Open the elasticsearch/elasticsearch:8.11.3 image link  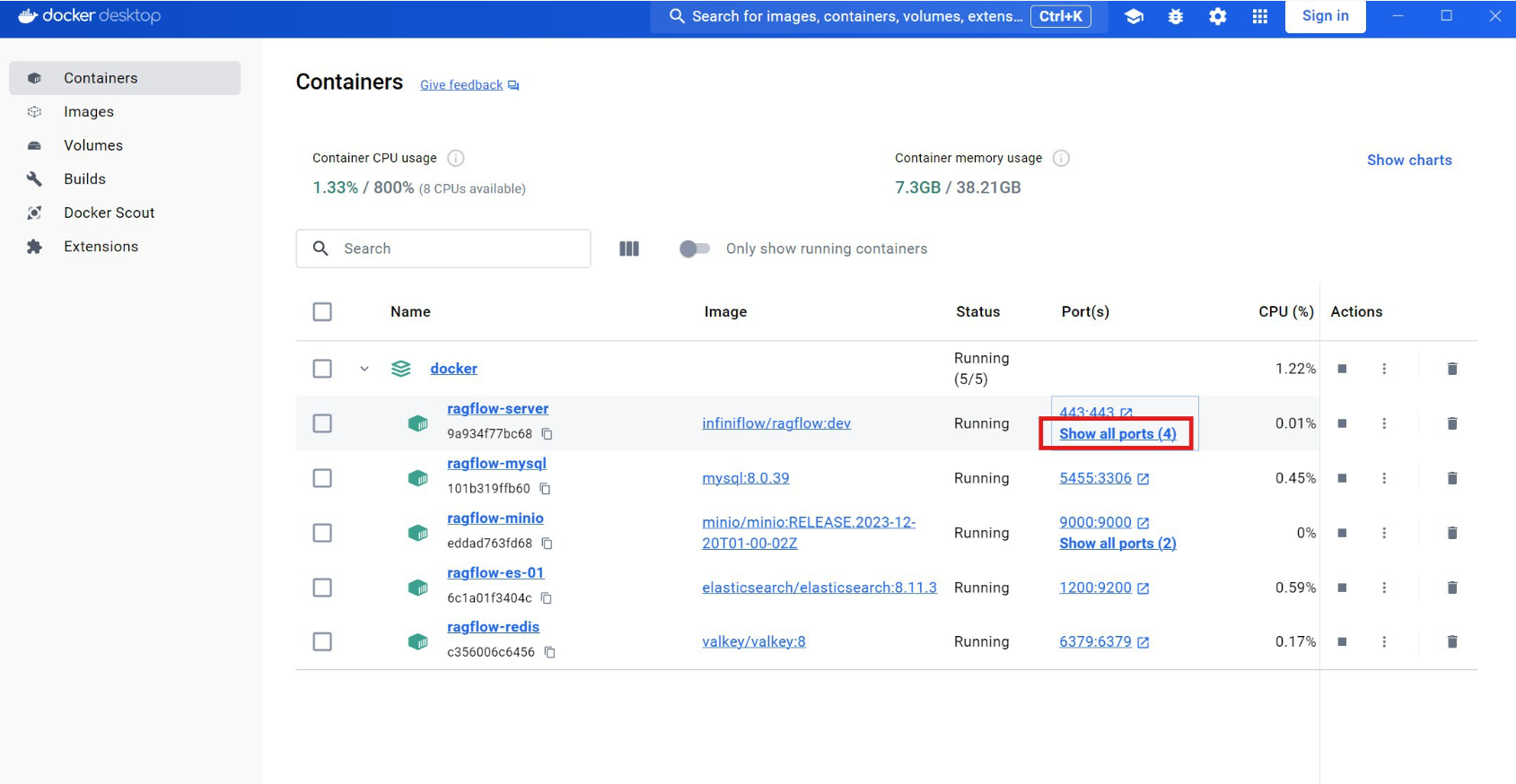click(x=819, y=588)
